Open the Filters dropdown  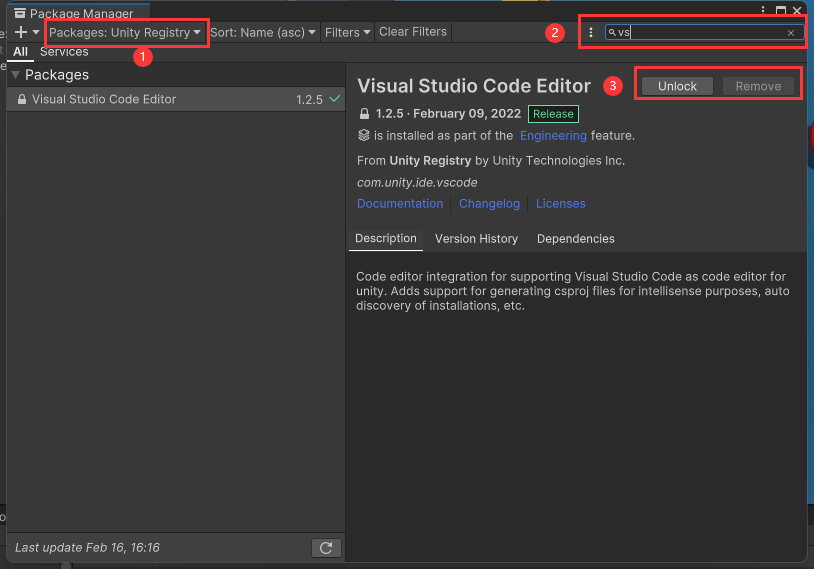tap(347, 32)
